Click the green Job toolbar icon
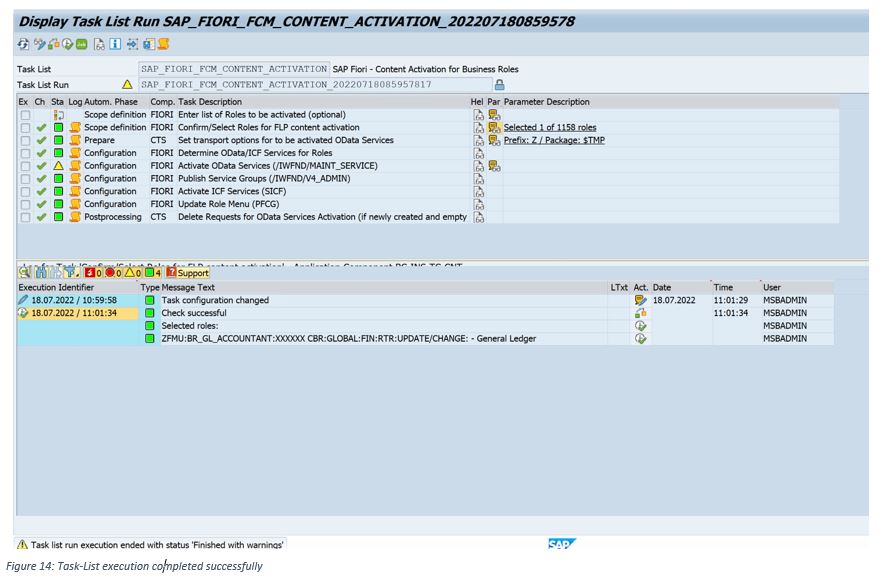 (x=82, y=44)
